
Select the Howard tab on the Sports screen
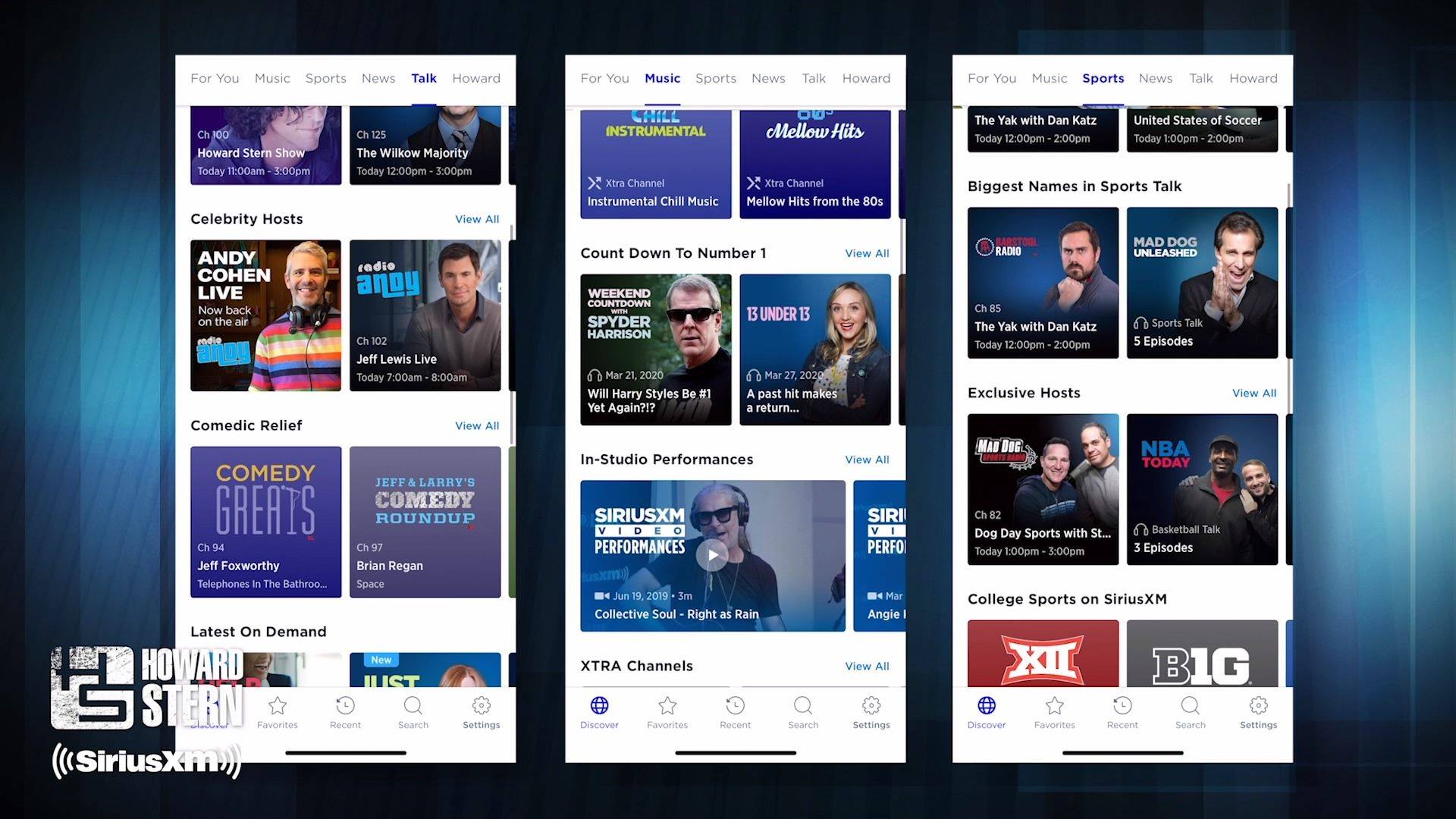pyautogui.click(x=1254, y=78)
